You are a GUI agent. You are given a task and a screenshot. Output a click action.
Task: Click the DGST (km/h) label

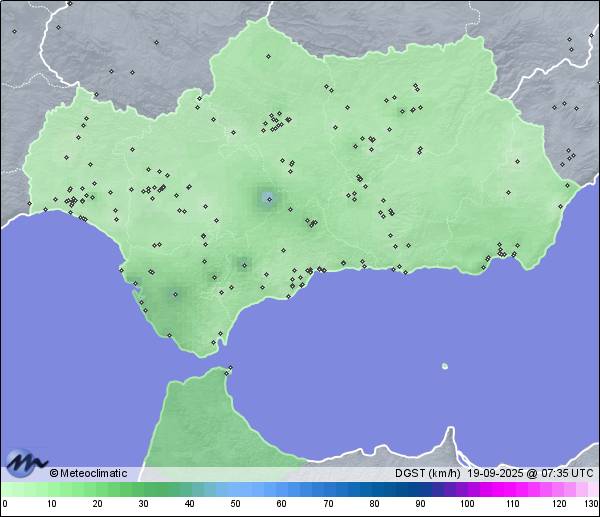coord(427,473)
